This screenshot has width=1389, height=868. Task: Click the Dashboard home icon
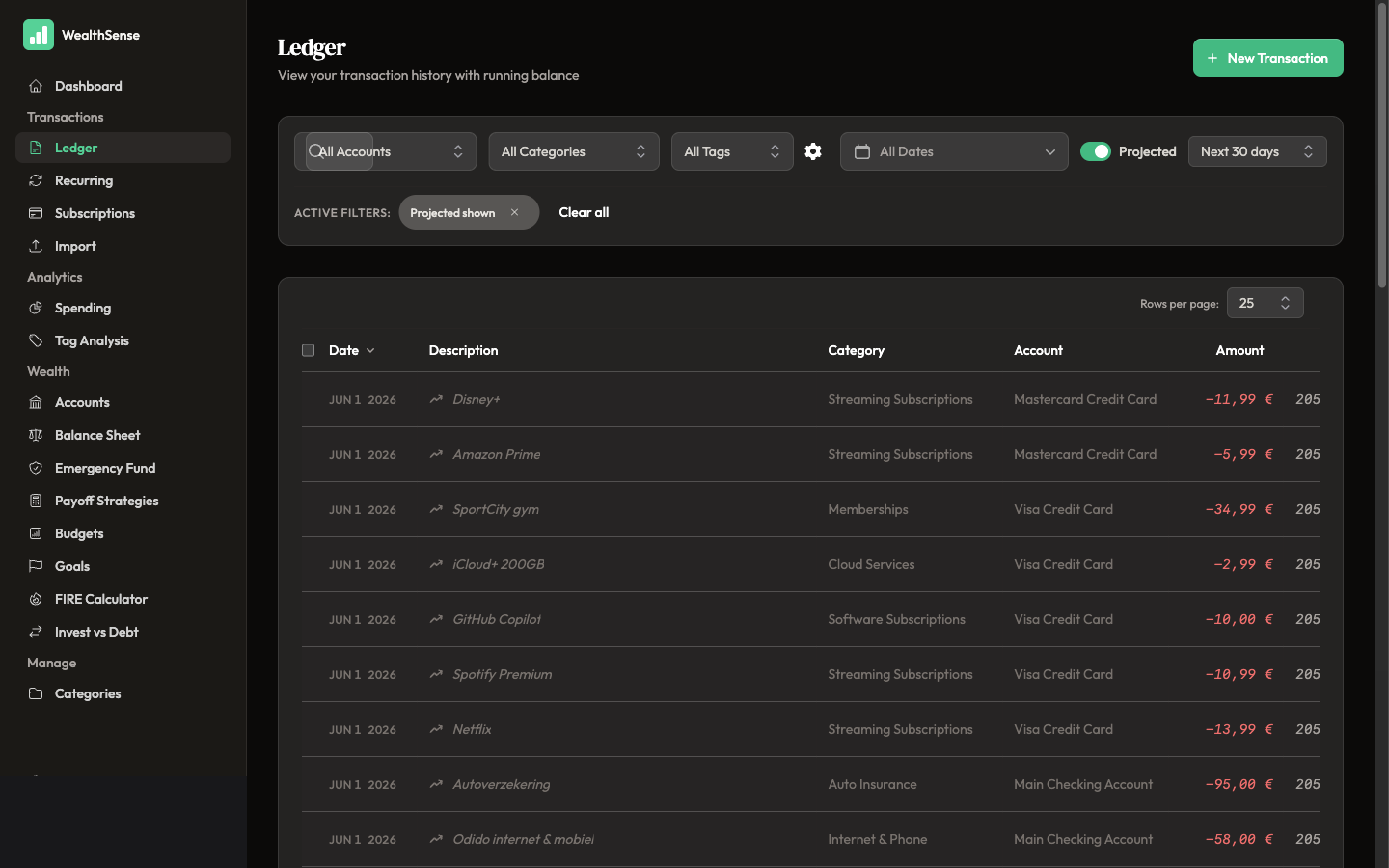[36, 86]
